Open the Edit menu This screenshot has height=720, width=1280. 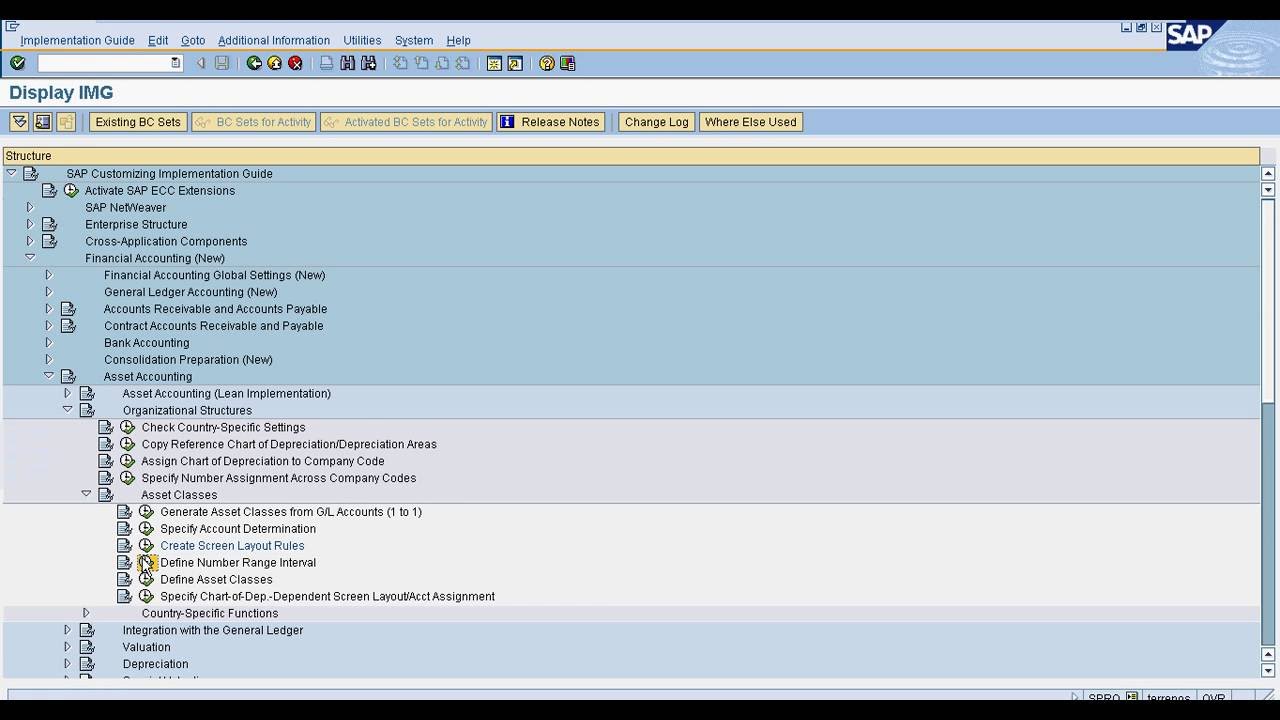(x=158, y=40)
